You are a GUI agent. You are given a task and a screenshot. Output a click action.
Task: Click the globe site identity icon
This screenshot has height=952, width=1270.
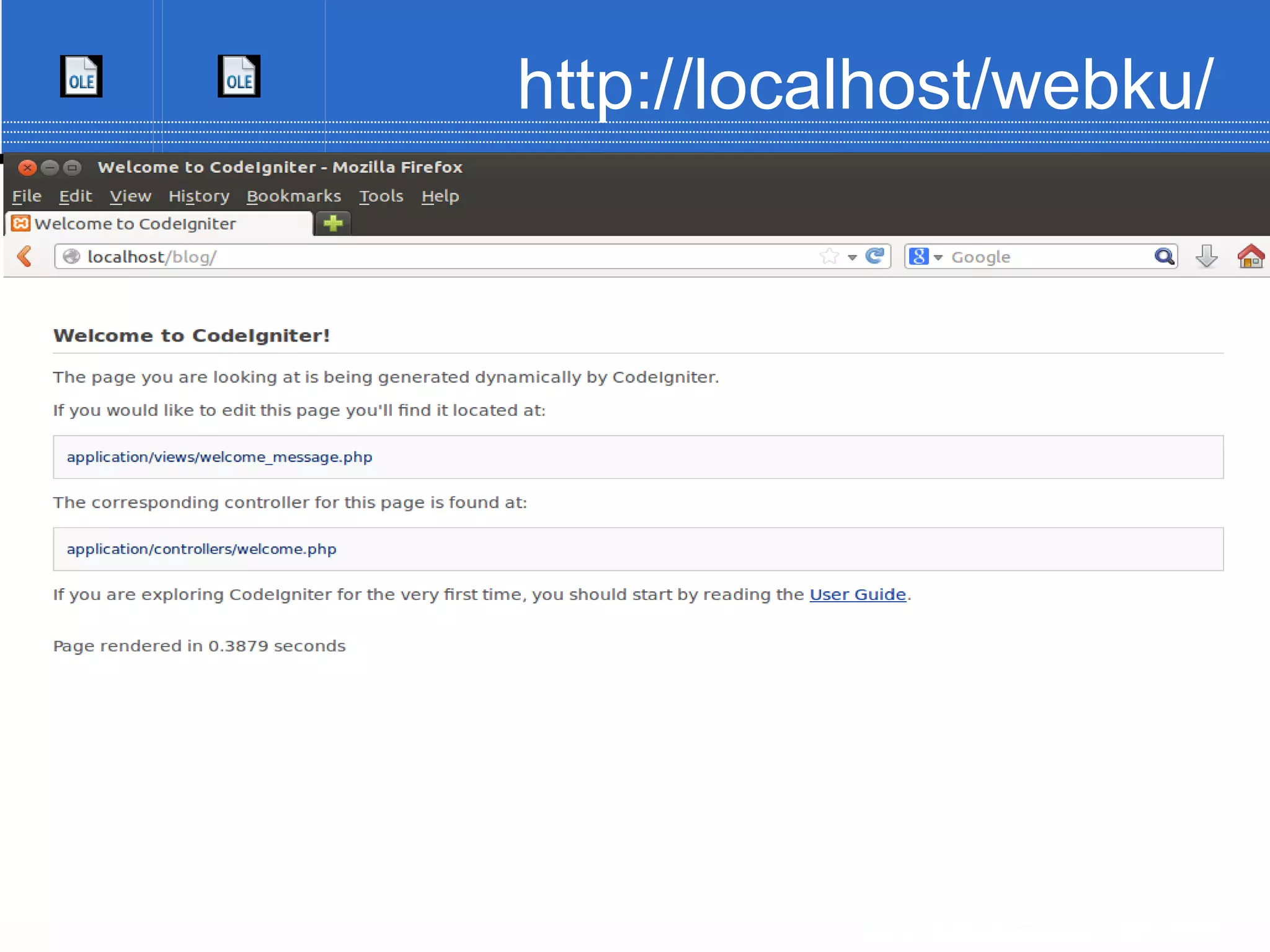coord(72,257)
